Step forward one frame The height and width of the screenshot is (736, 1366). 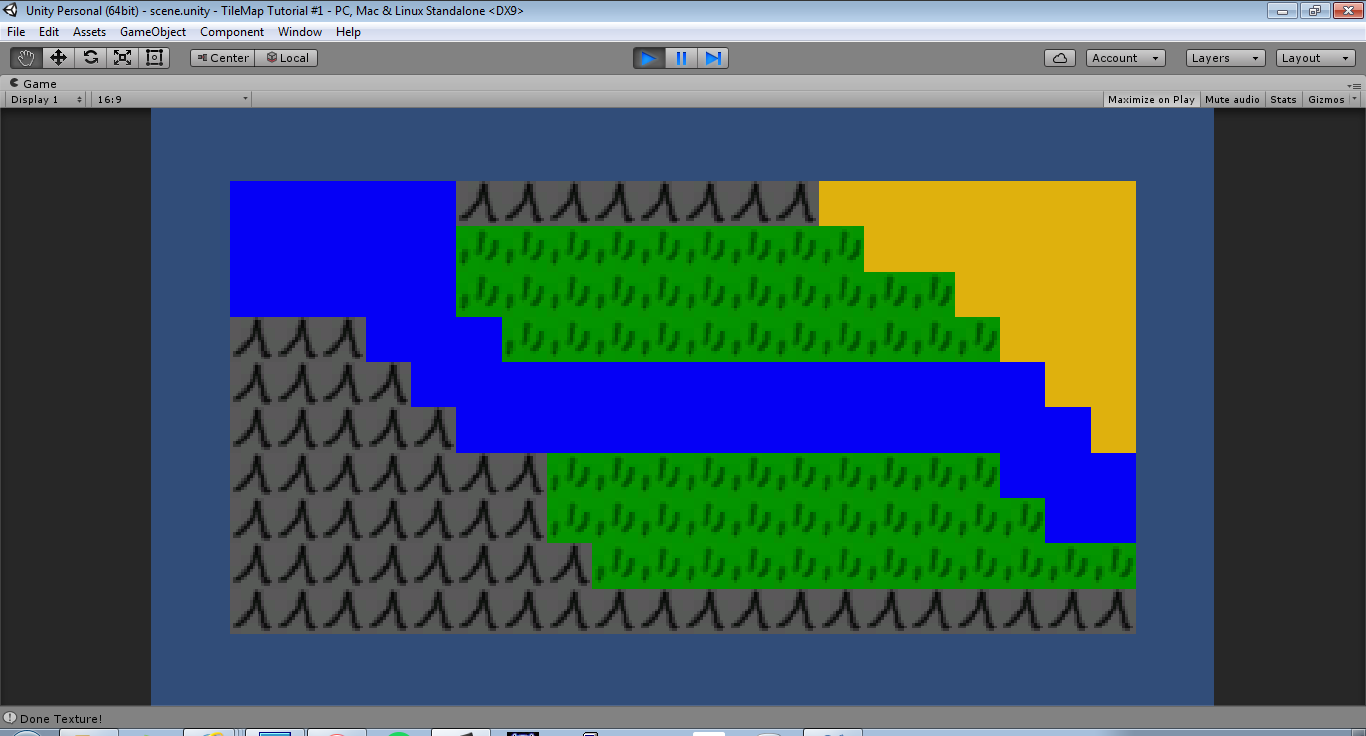(713, 58)
